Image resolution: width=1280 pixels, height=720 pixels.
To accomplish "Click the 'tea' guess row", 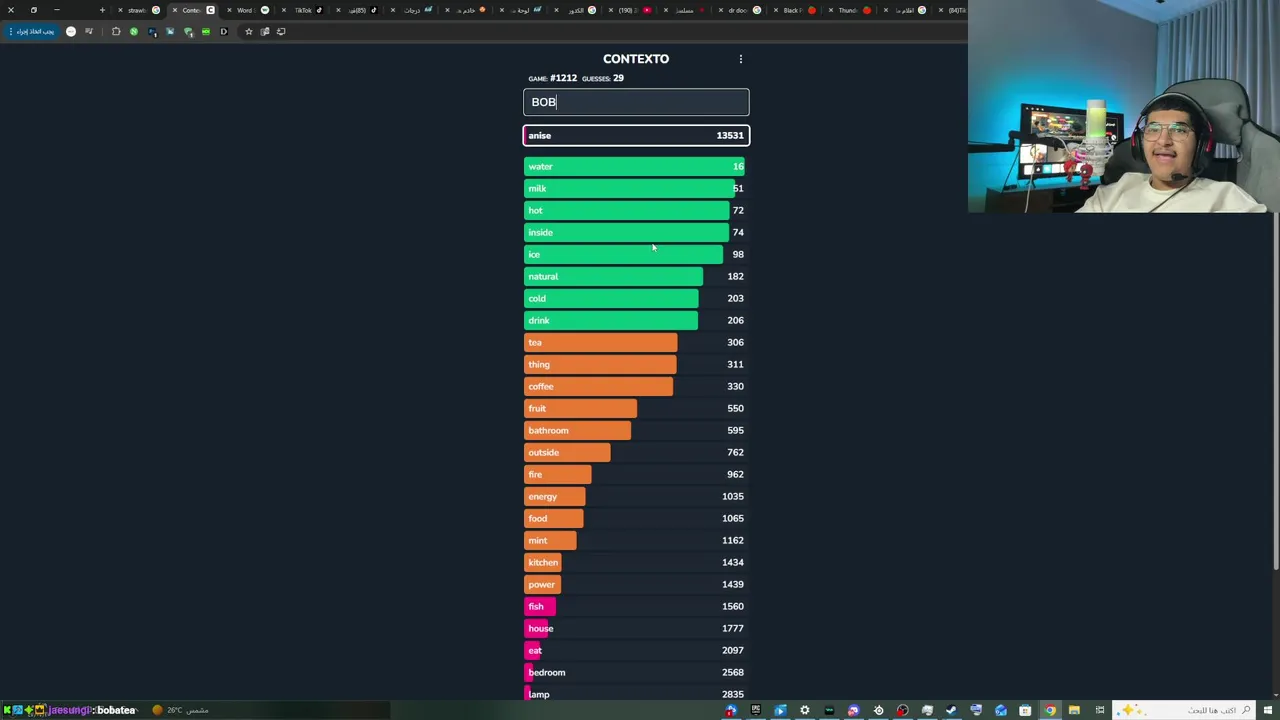I will (x=636, y=343).
